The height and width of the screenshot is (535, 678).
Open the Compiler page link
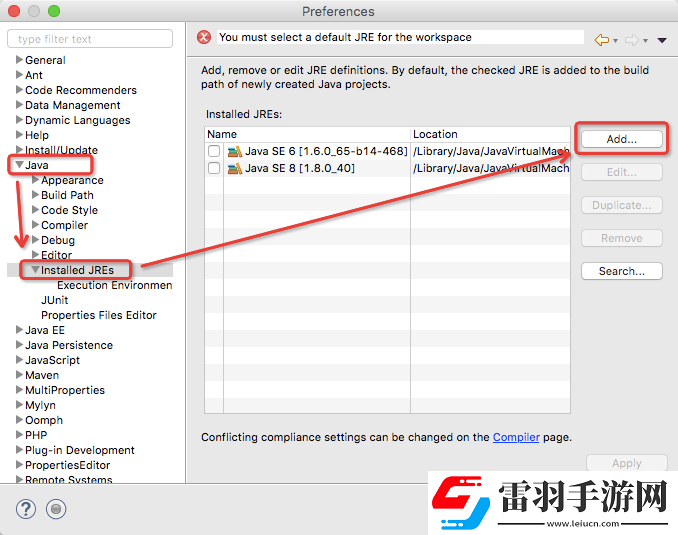[x=516, y=437]
